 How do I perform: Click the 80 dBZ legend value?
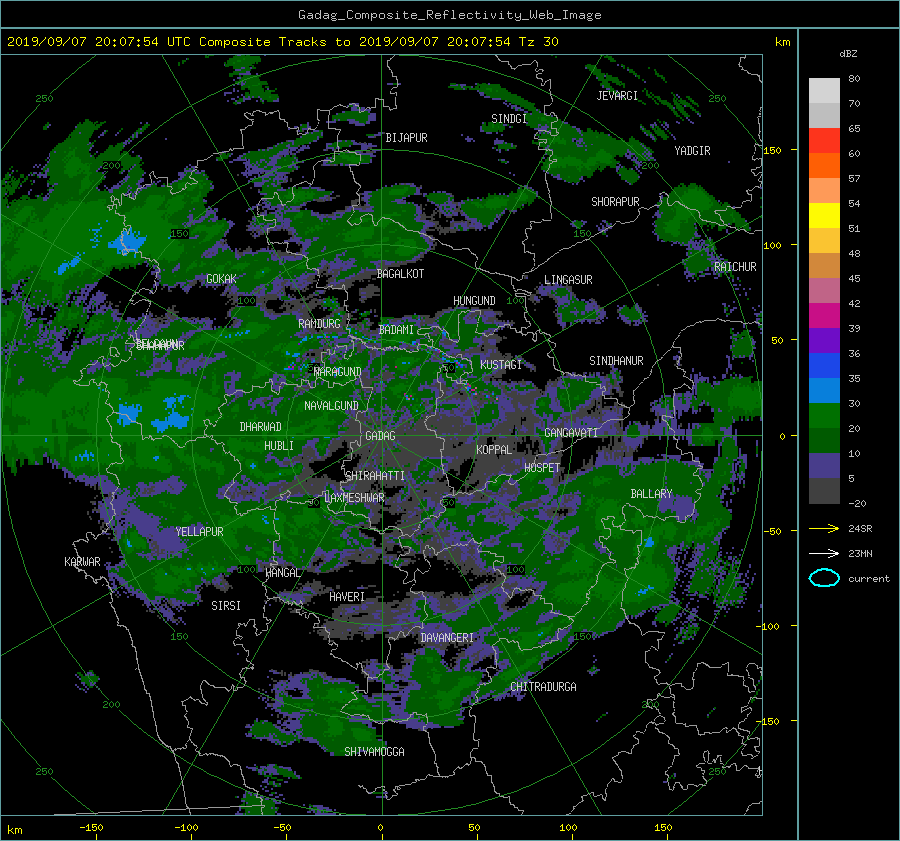pos(854,79)
